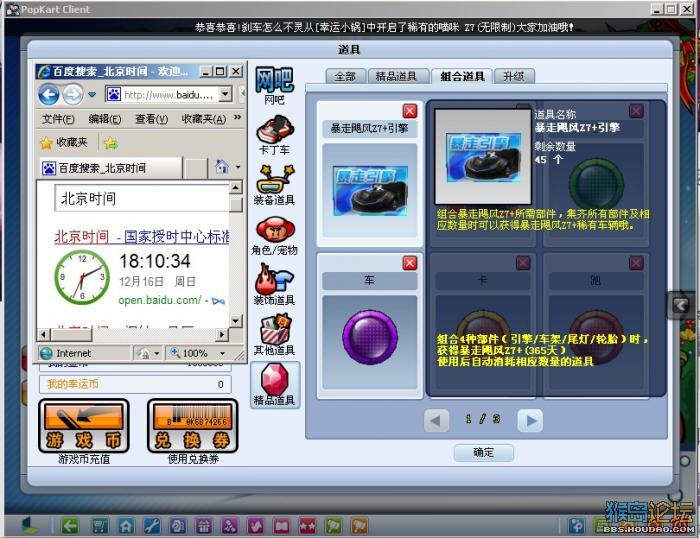Select the 装饰道具 decoration items category
The height and width of the screenshot is (538, 700).
274,285
